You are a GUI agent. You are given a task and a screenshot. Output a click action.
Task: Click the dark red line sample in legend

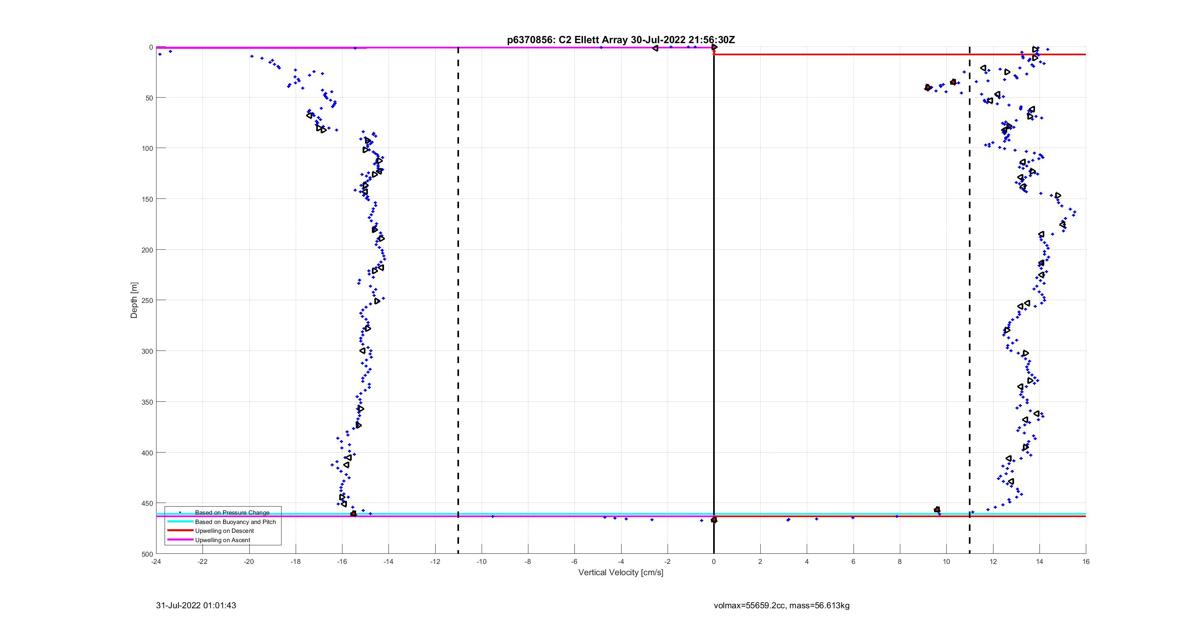coord(179,530)
